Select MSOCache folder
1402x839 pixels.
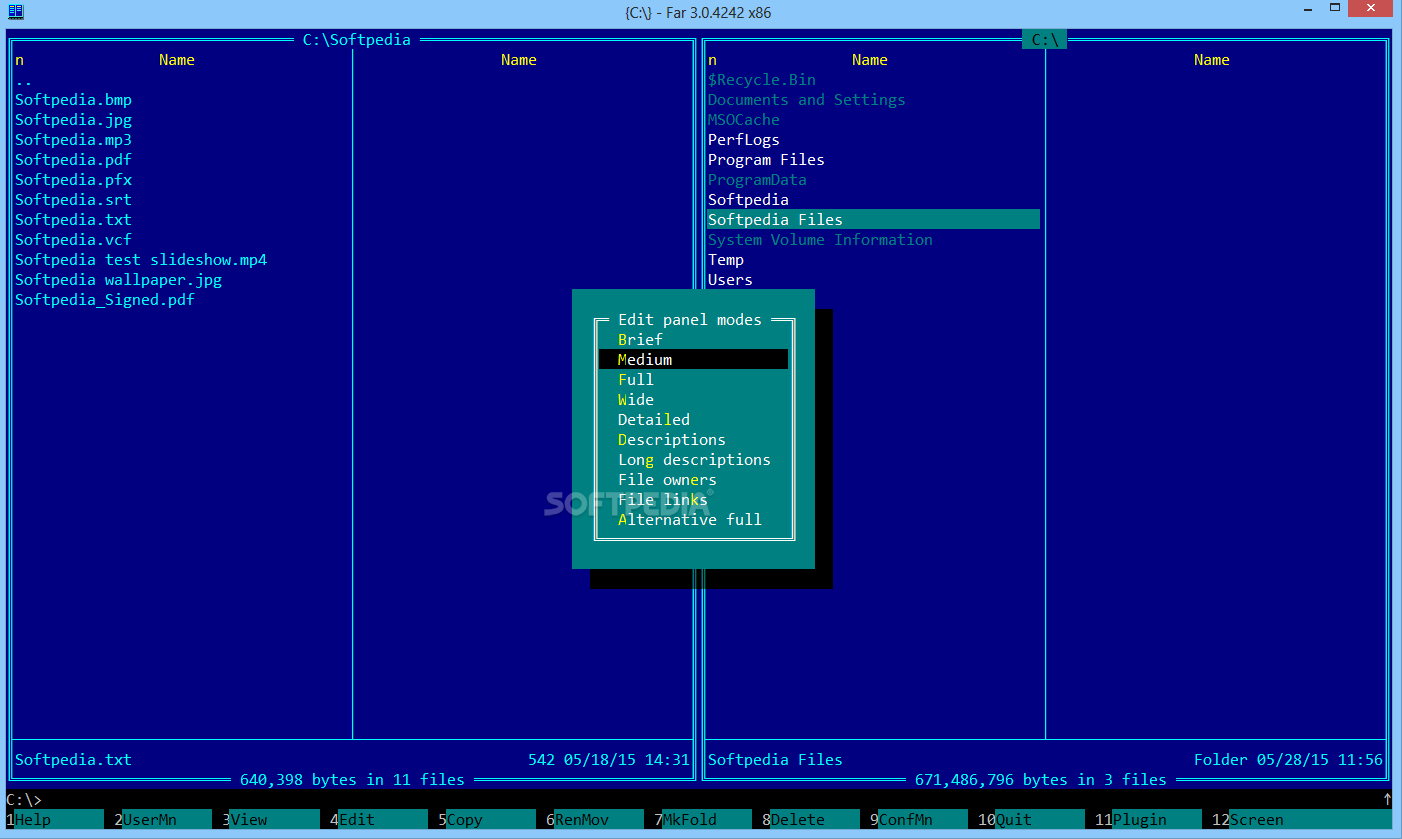pos(744,120)
